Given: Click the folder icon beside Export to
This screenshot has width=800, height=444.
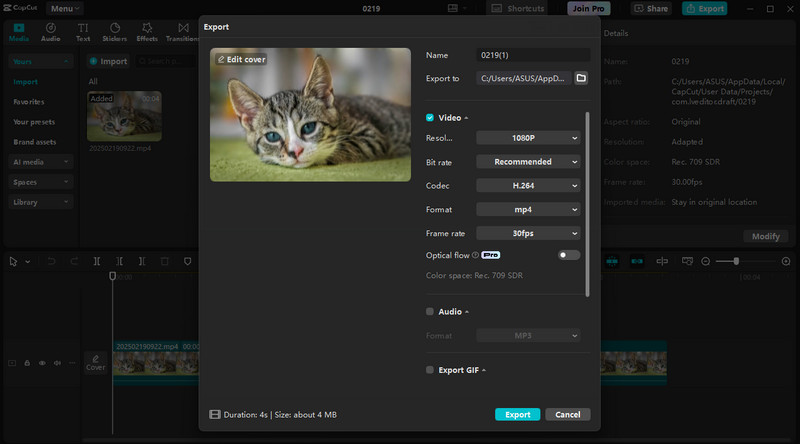Looking at the screenshot, I should 581,78.
